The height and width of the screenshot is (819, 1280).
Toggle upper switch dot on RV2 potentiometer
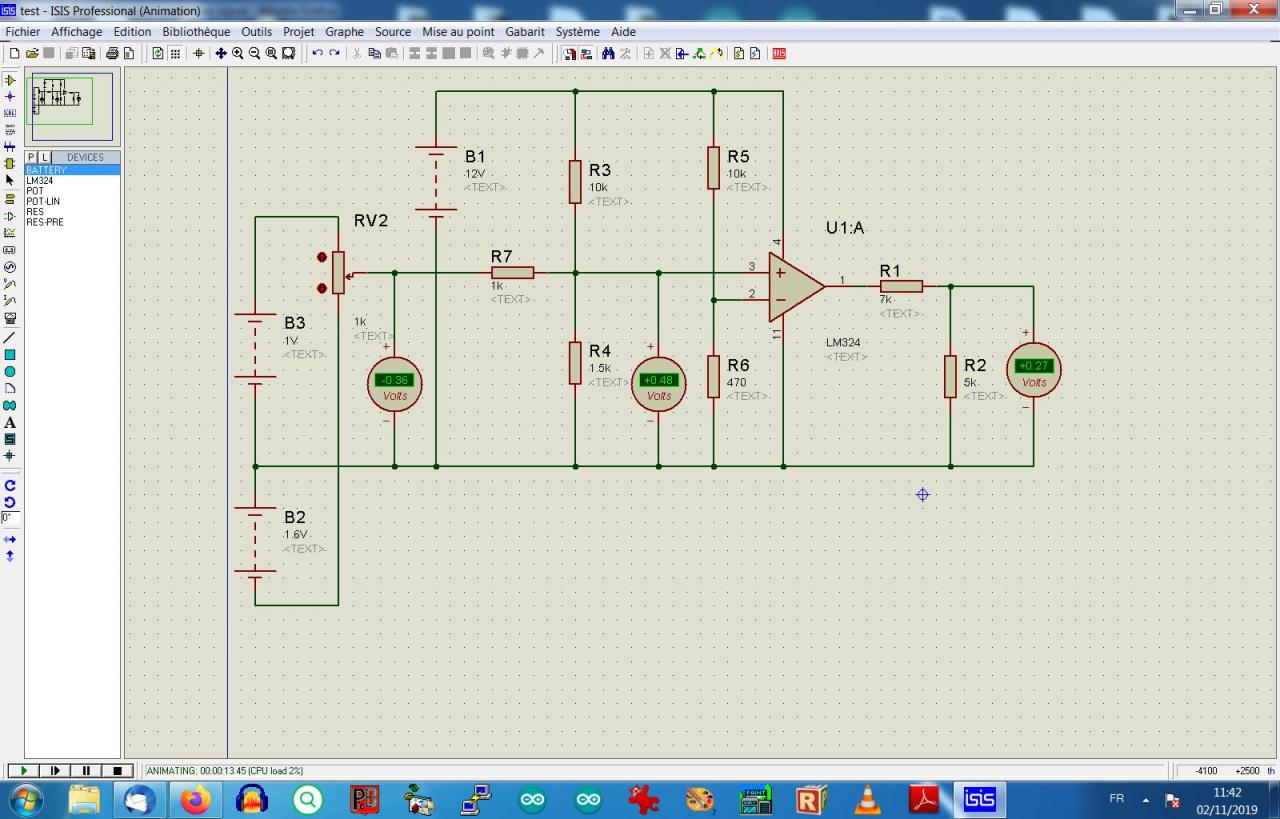pyautogui.click(x=322, y=257)
